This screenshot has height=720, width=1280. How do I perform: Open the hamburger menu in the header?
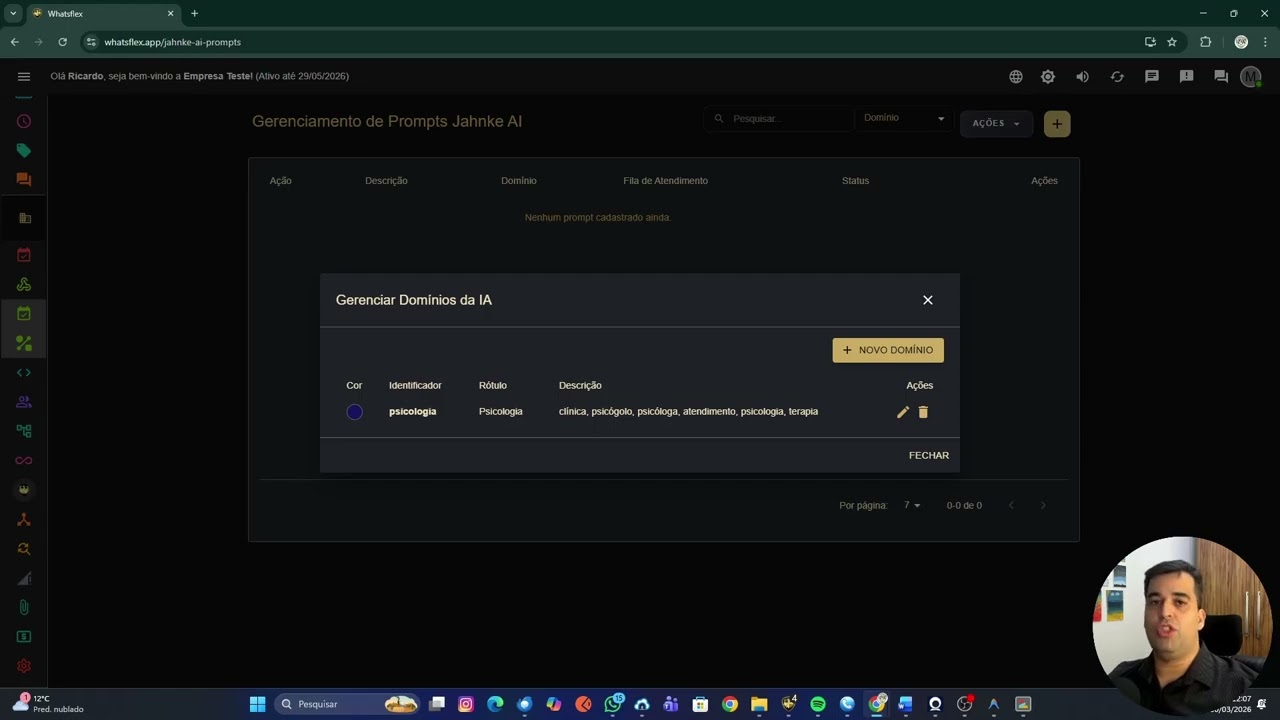24,76
